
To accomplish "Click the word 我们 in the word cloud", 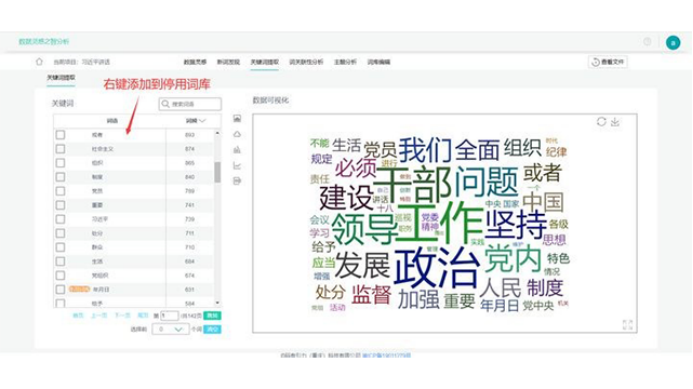I will click(x=425, y=151).
